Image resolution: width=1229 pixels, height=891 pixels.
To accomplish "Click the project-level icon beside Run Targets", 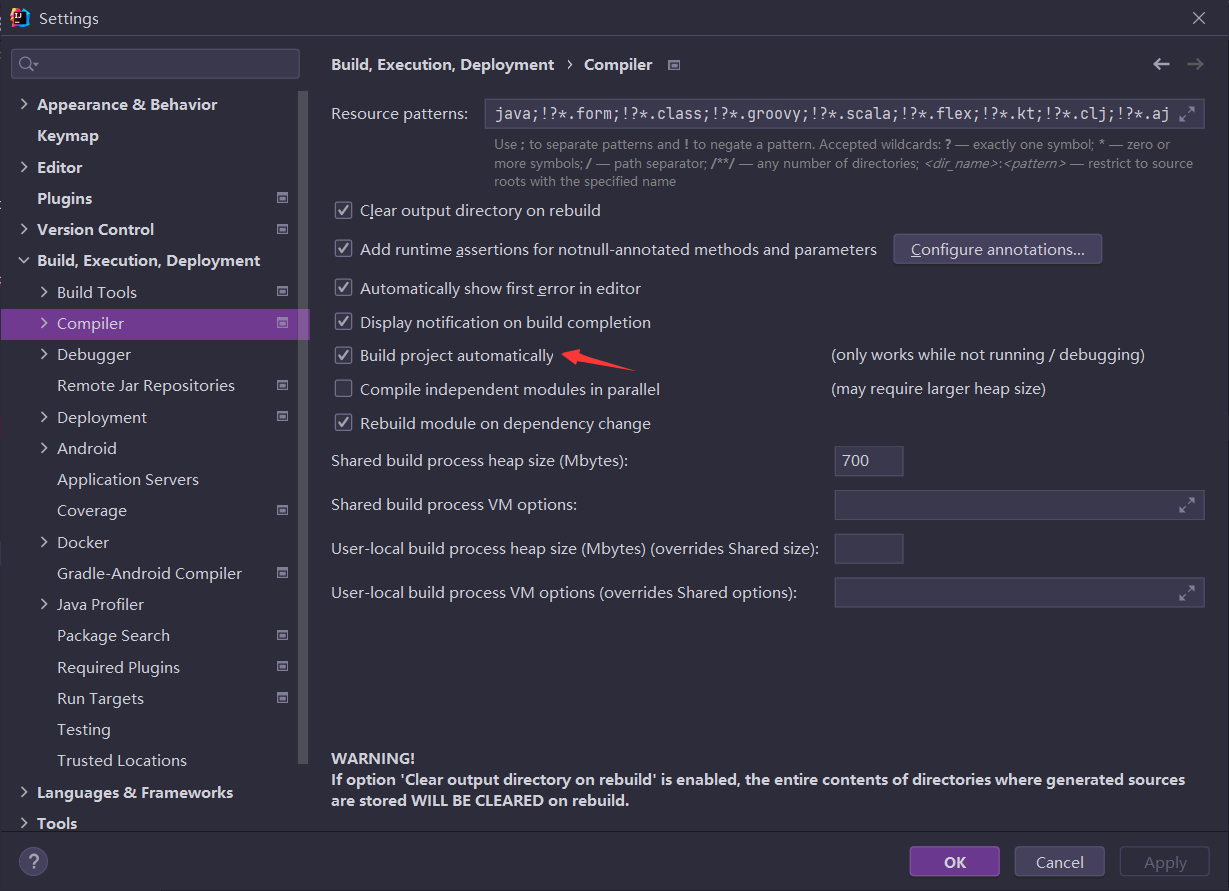I will [x=283, y=698].
